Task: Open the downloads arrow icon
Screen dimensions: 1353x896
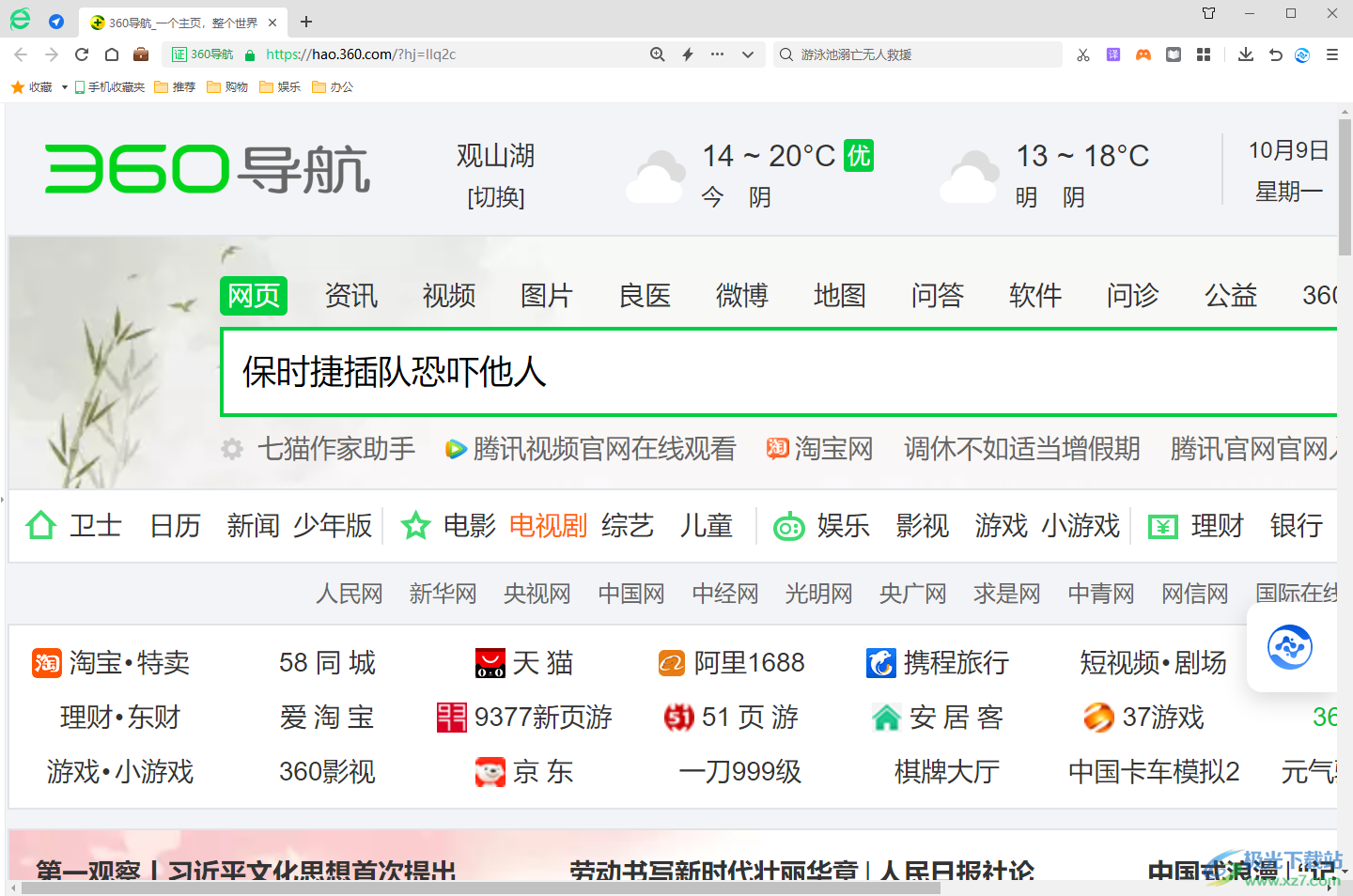Action: [x=1246, y=54]
